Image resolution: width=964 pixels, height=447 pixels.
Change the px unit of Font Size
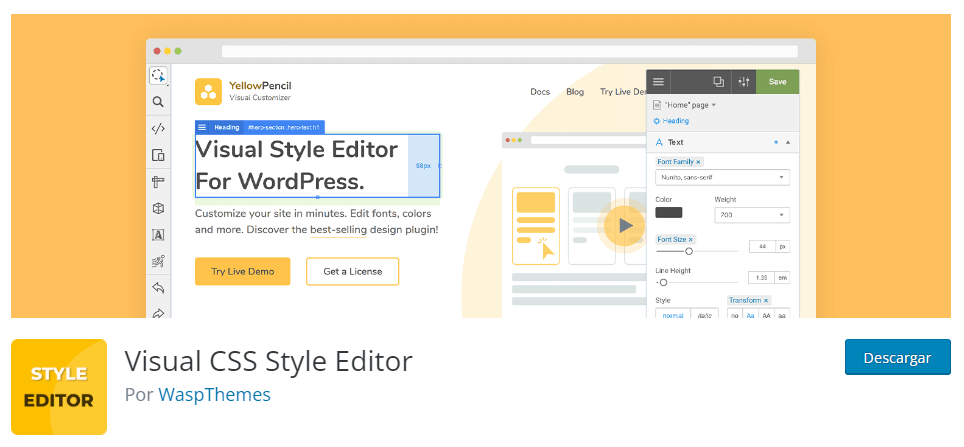pyautogui.click(x=783, y=247)
